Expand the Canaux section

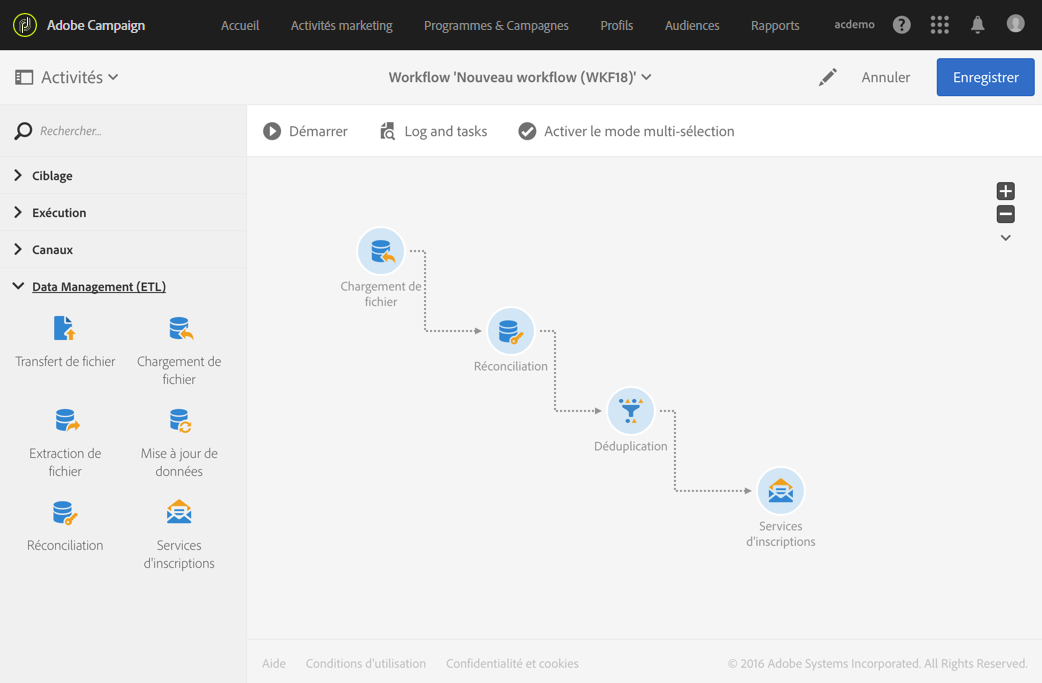pos(52,250)
